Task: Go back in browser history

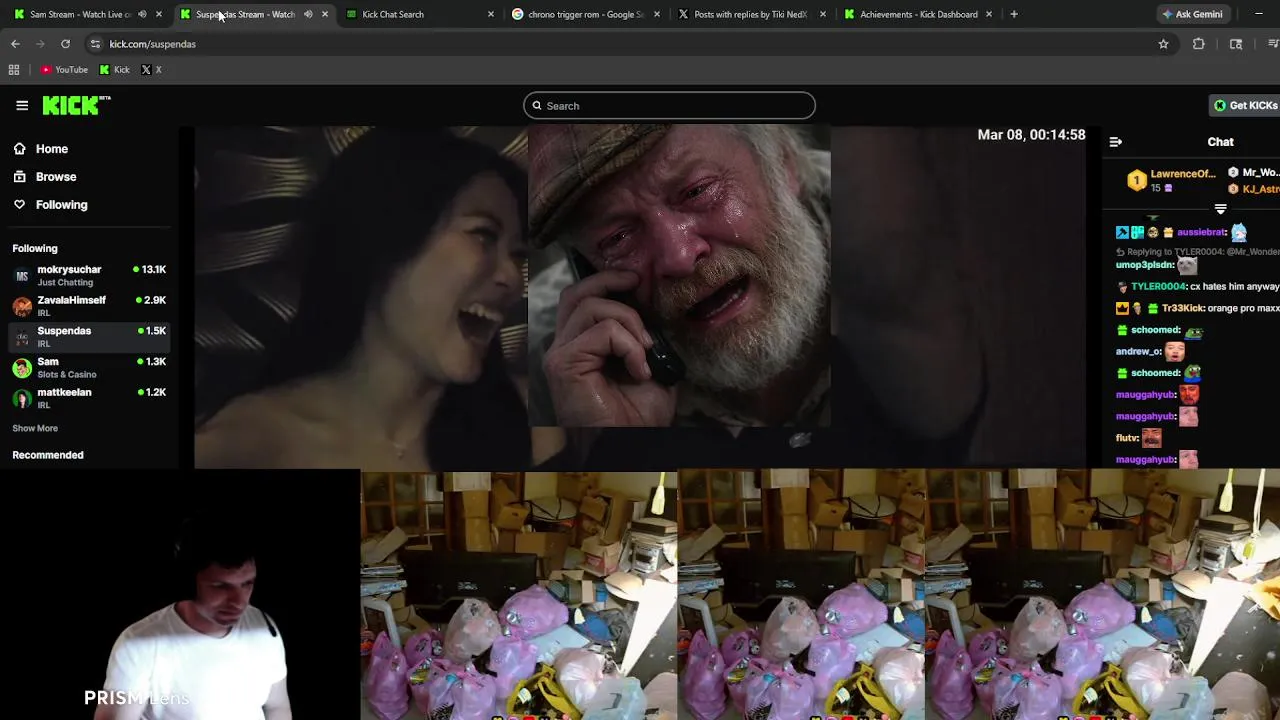Action: [15, 44]
